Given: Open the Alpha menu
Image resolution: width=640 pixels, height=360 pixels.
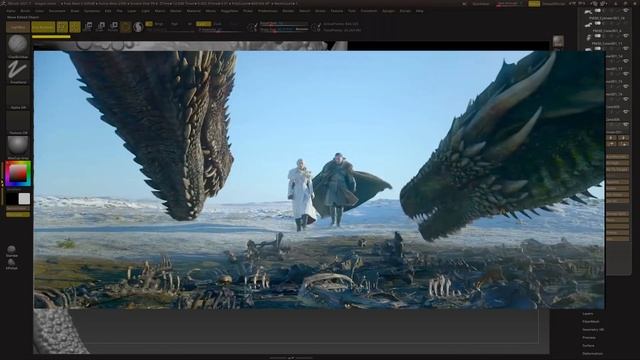Looking at the screenshot, I should pos(11,11).
